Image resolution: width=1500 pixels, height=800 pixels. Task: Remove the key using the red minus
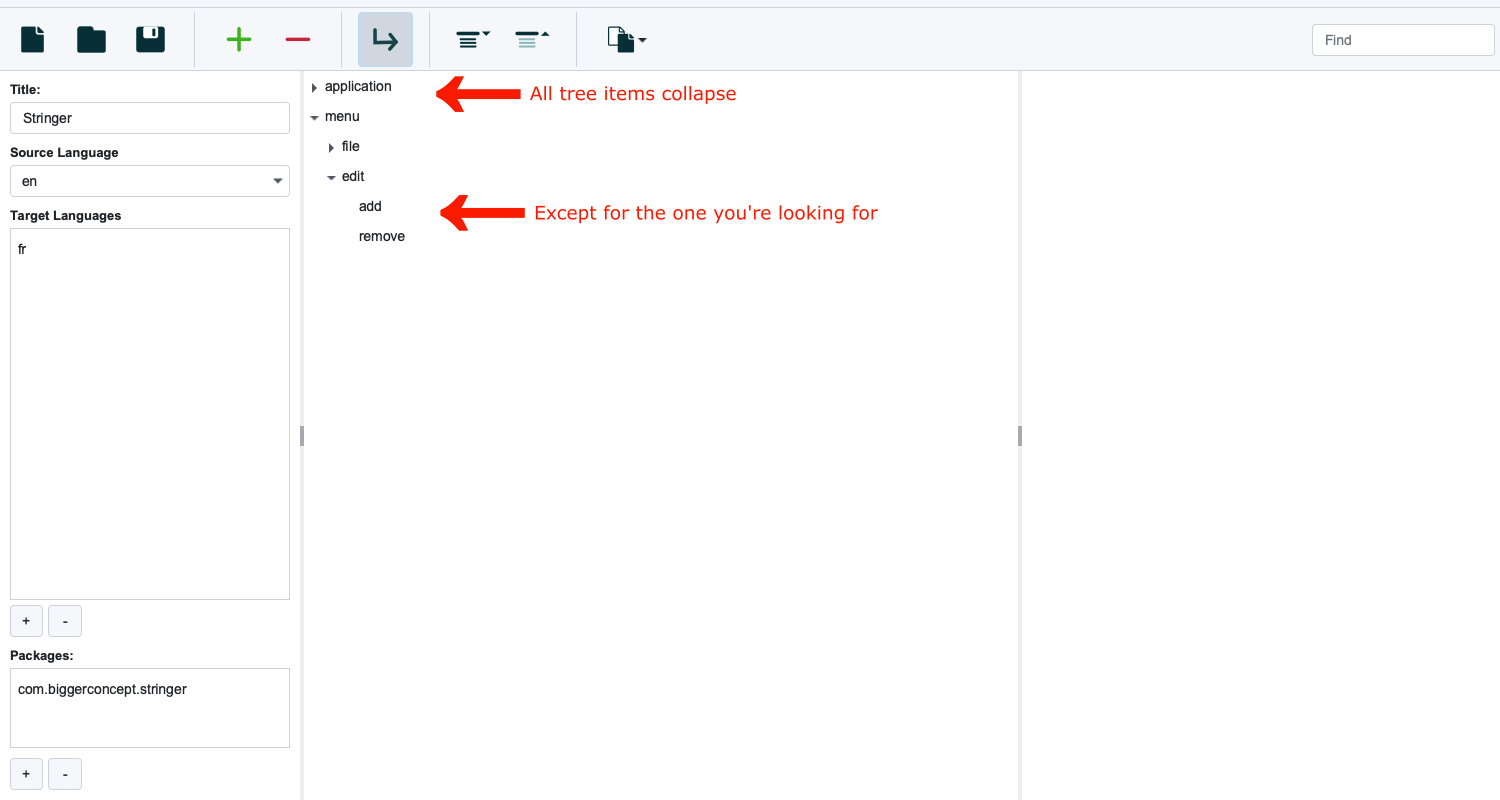click(298, 39)
